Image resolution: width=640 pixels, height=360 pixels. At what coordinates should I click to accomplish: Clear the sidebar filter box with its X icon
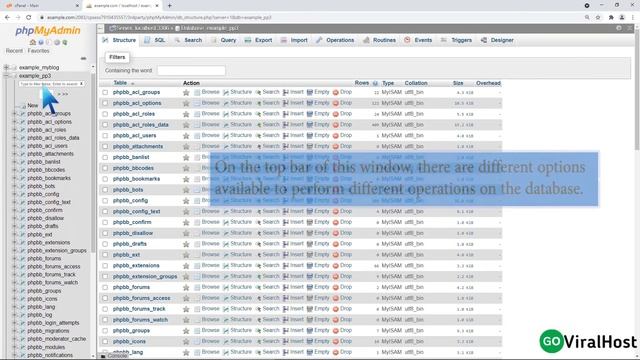pos(81,84)
